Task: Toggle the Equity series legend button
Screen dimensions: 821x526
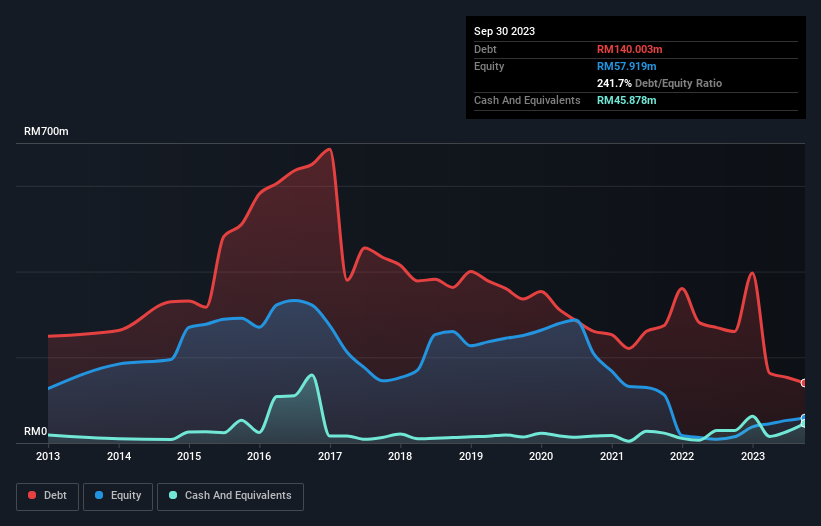Action: pos(118,496)
